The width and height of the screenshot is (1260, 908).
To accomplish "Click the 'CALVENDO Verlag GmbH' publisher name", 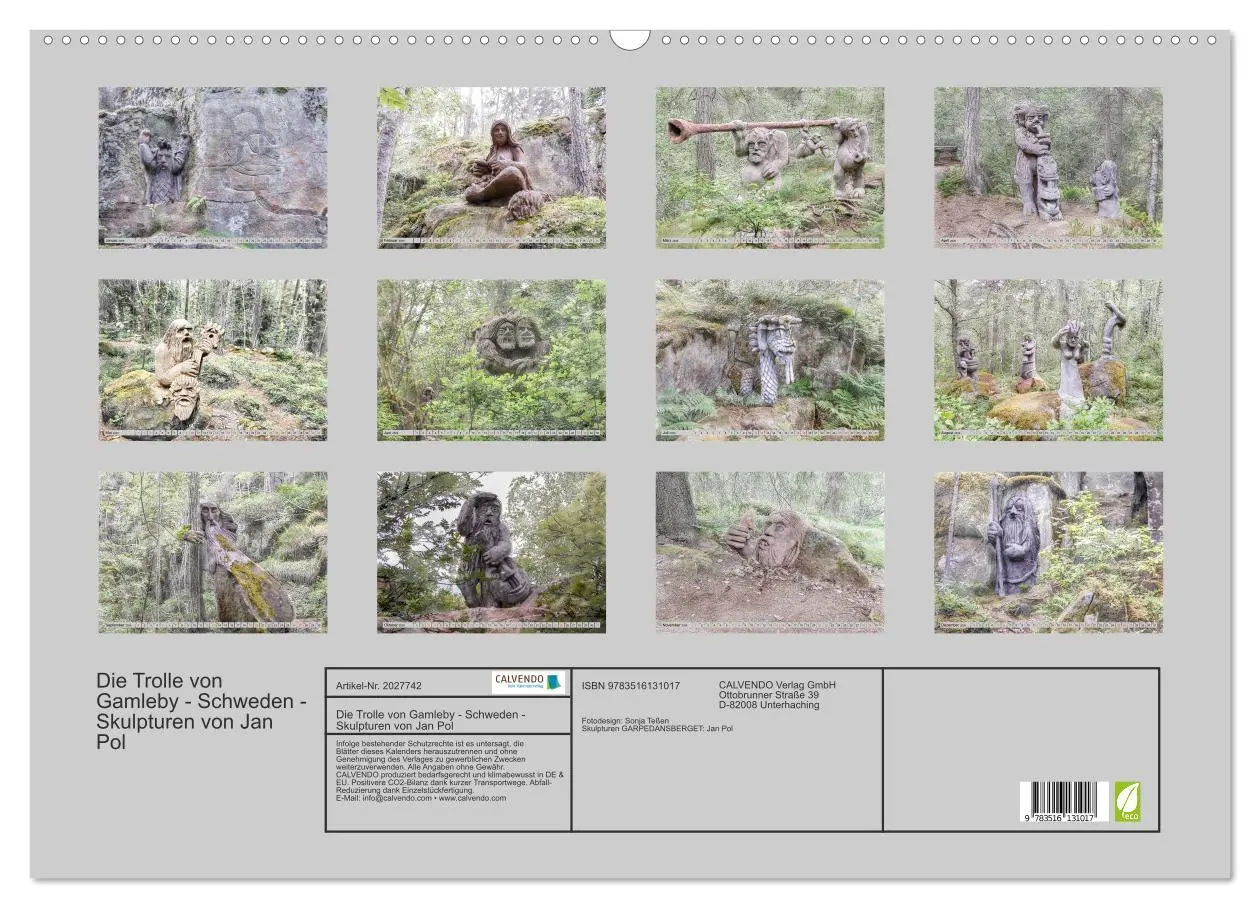I will [x=777, y=685].
